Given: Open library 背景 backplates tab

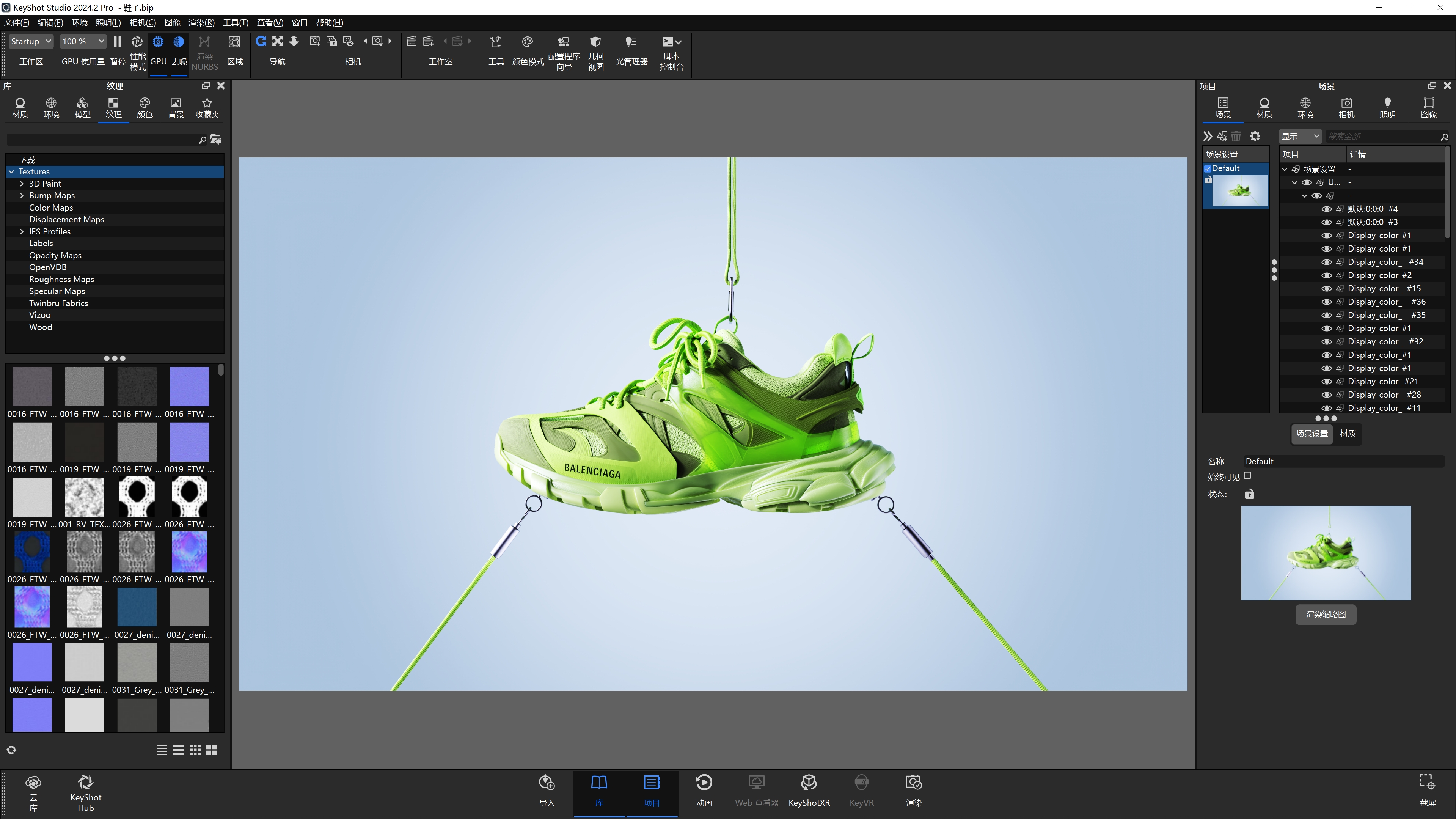Looking at the screenshot, I should click(176, 107).
